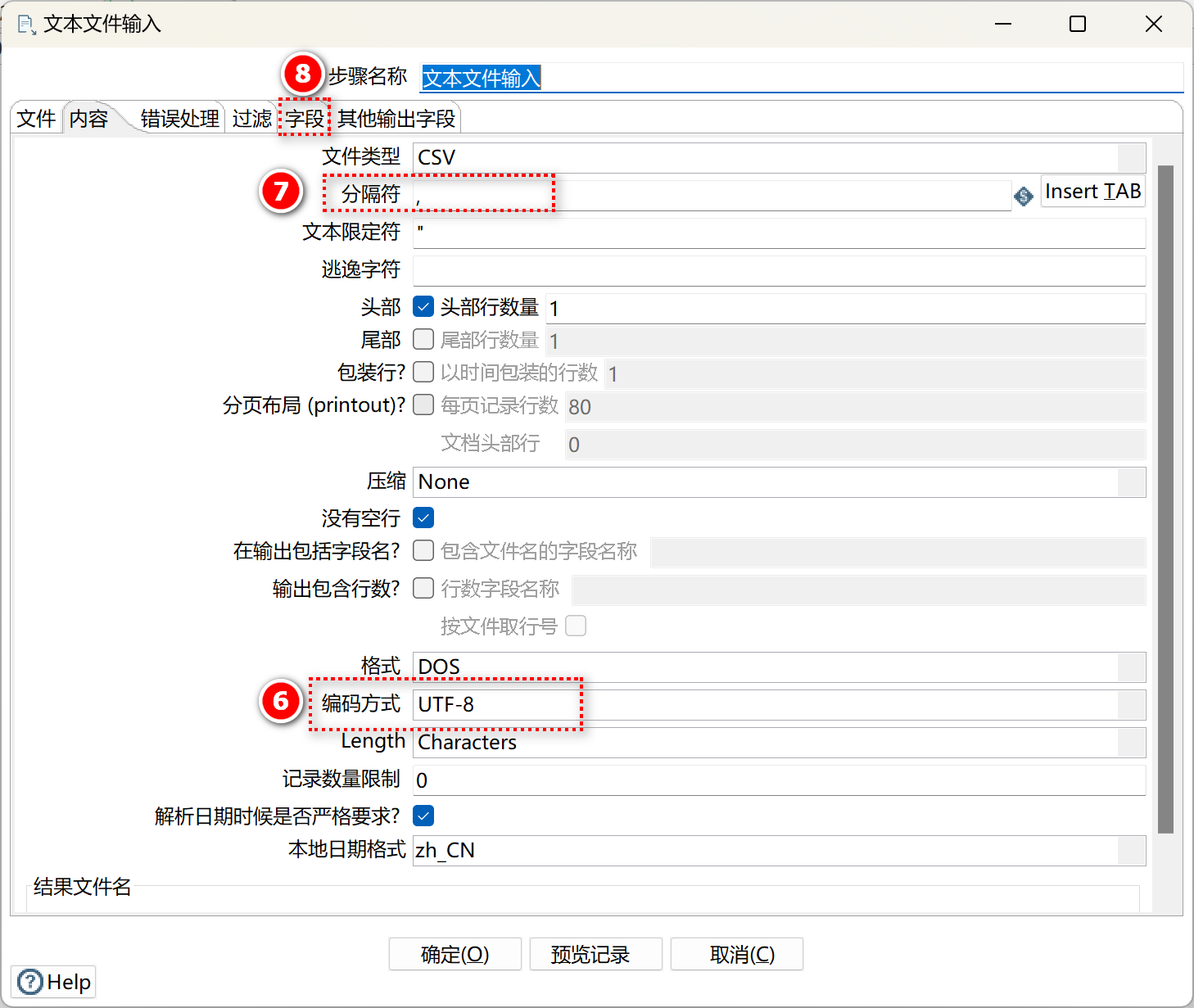Image resolution: width=1194 pixels, height=1008 pixels.
Task: Click the vertical scrollbar thumb
Action: pyautogui.click(x=1165, y=499)
